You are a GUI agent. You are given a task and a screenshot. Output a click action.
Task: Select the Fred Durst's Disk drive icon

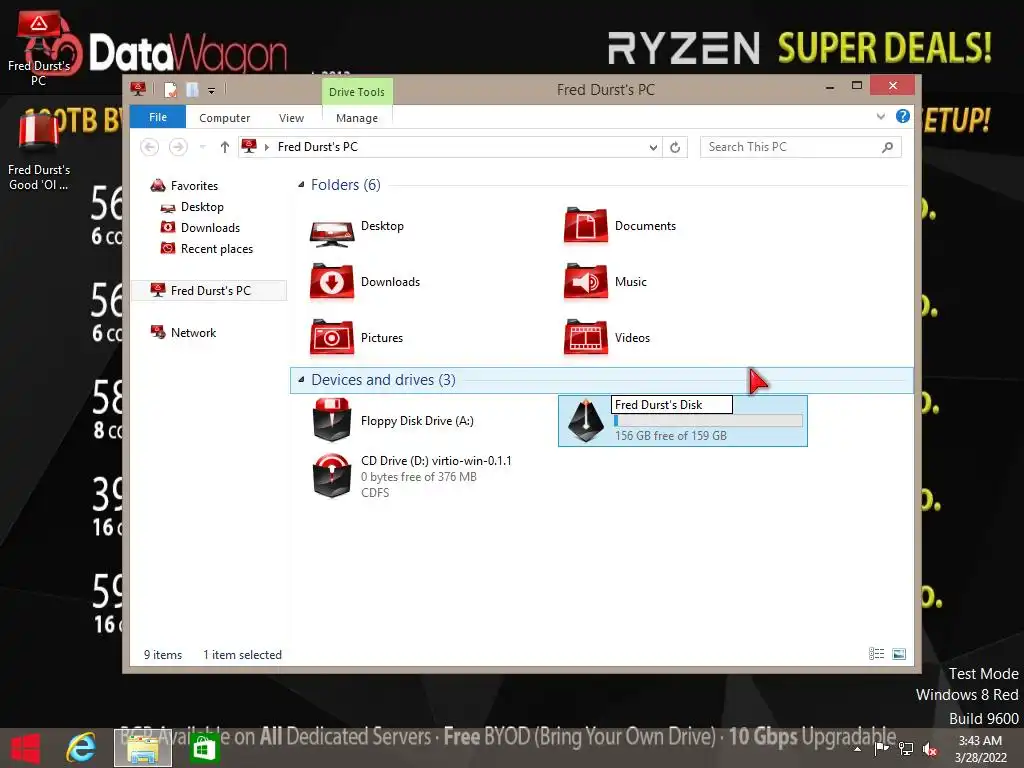[586, 421]
